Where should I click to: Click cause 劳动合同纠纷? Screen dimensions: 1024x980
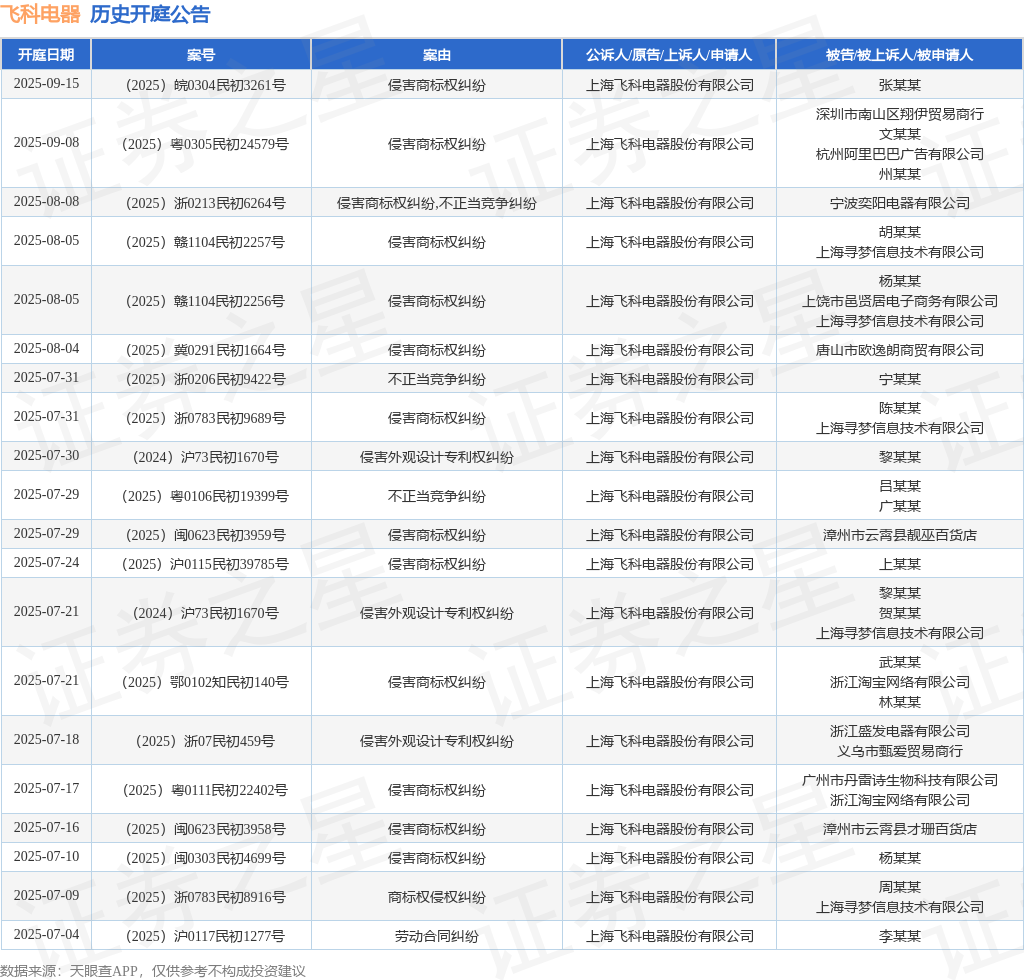[x=436, y=936]
